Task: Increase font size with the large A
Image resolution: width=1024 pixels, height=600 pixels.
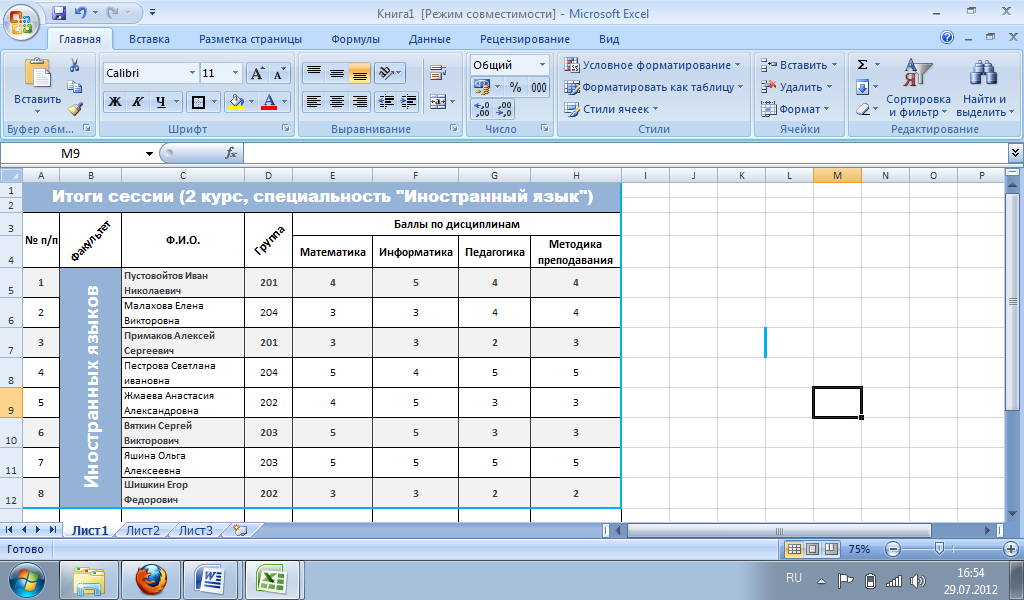Action: coord(257,73)
